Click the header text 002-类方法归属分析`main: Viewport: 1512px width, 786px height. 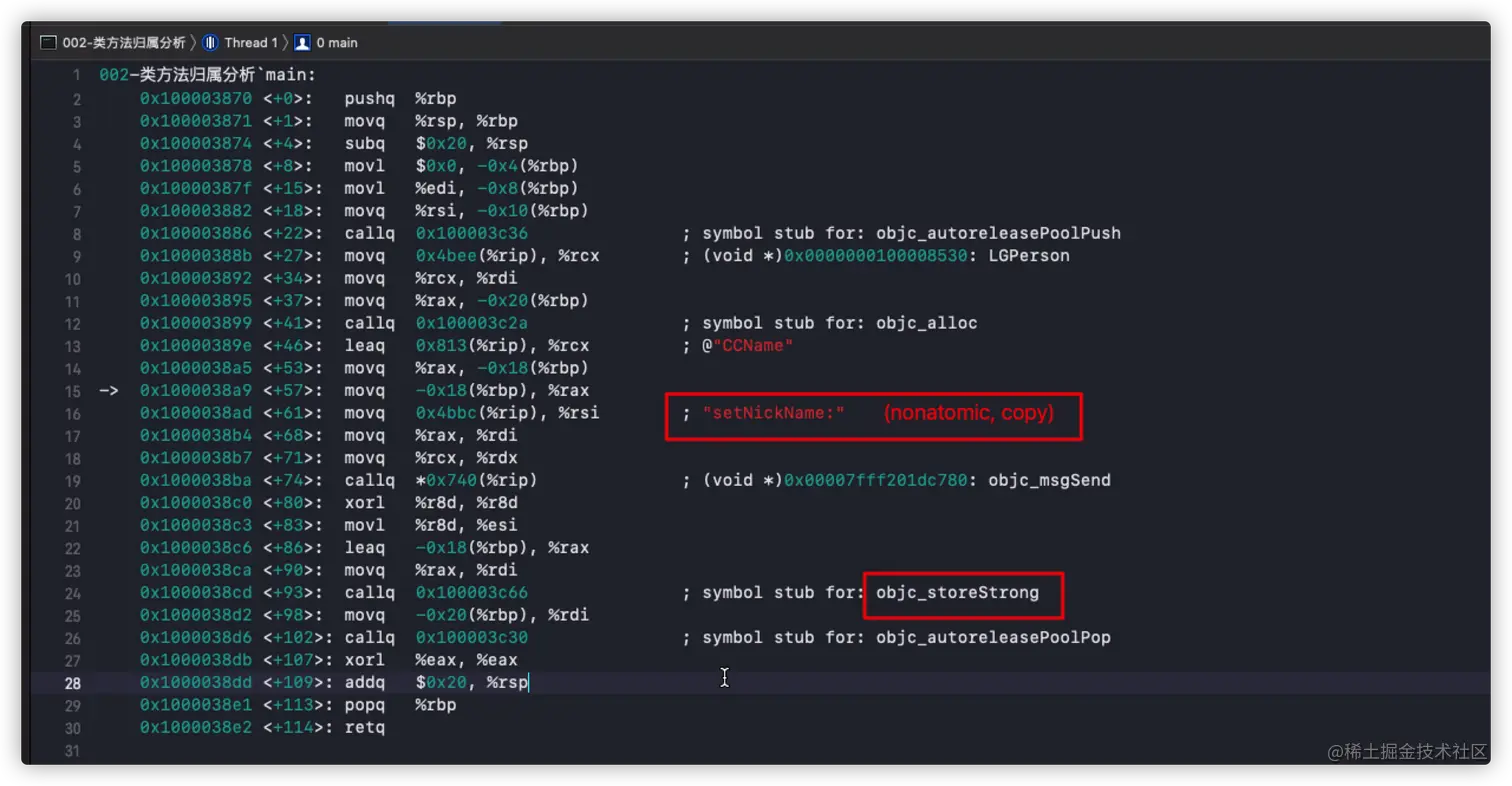pos(208,75)
